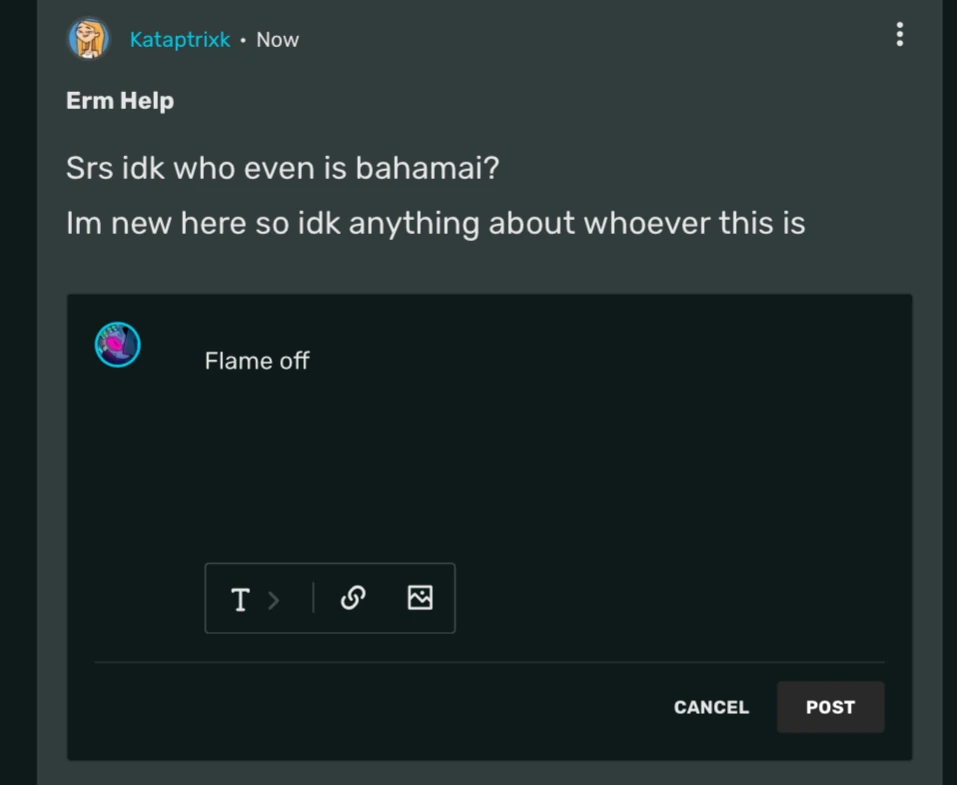The width and height of the screenshot is (957, 785).
Task: Select the T text formatting icon
Action: tap(240, 599)
